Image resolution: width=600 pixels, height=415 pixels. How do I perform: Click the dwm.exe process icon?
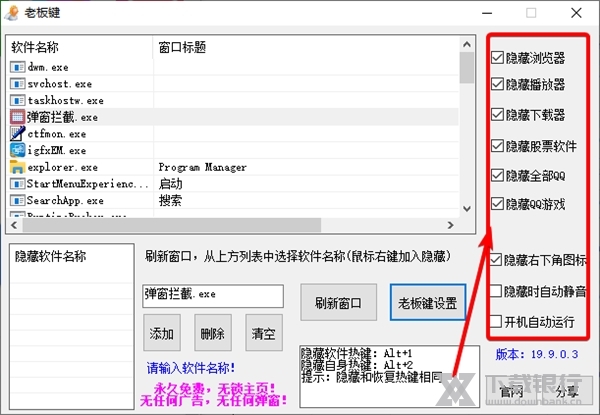coord(17,67)
